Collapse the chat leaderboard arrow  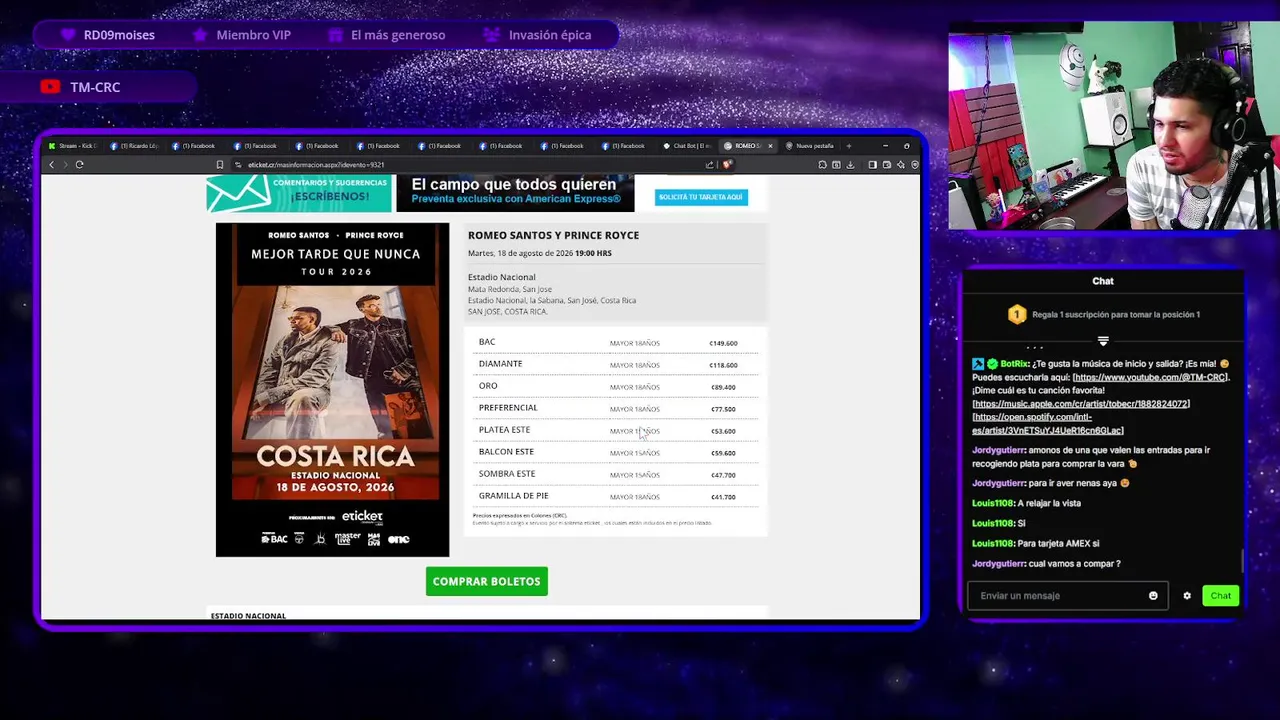pyautogui.click(x=1103, y=341)
